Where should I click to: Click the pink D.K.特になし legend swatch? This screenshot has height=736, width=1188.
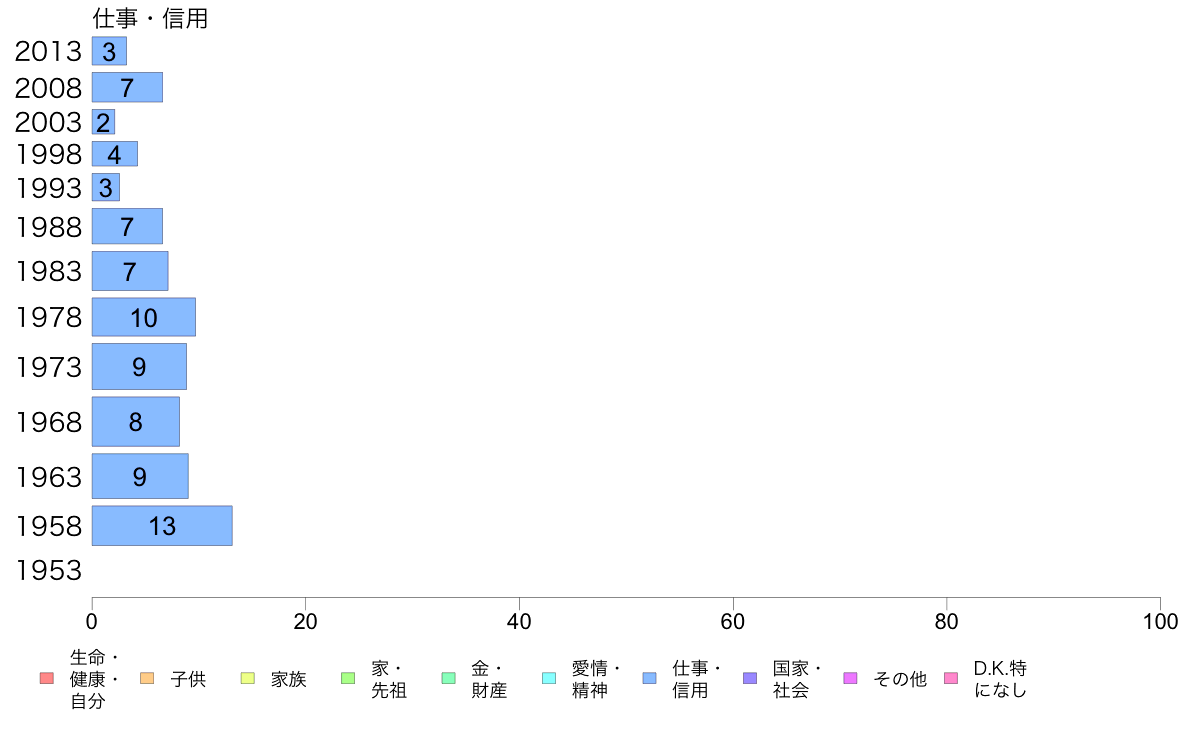coord(951,678)
